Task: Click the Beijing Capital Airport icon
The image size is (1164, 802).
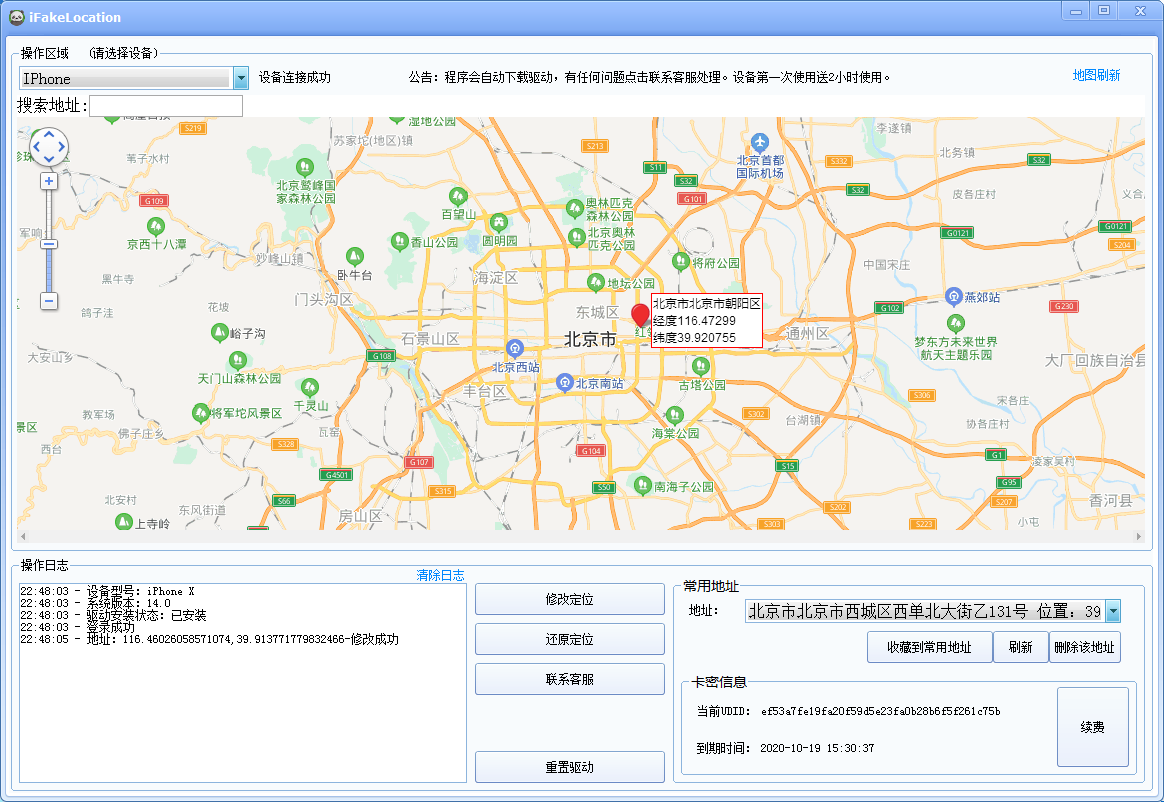Action: [x=759, y=141]
